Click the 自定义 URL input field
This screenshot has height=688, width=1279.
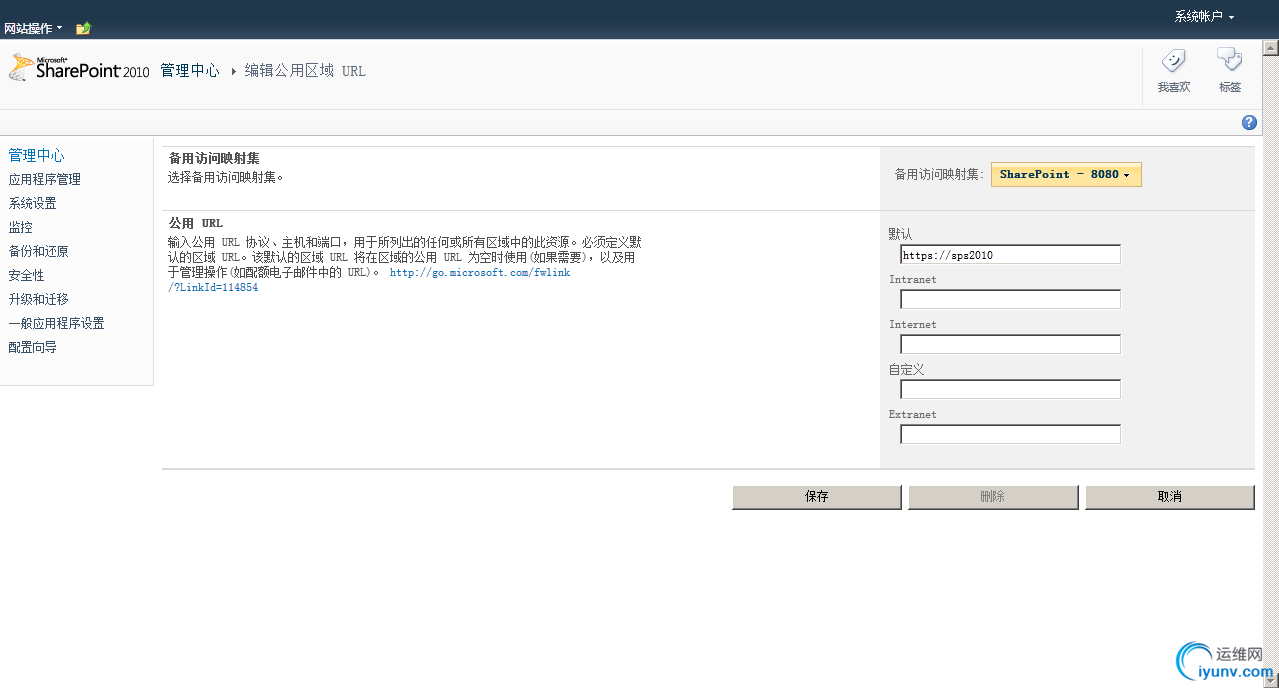[1010, 389]
